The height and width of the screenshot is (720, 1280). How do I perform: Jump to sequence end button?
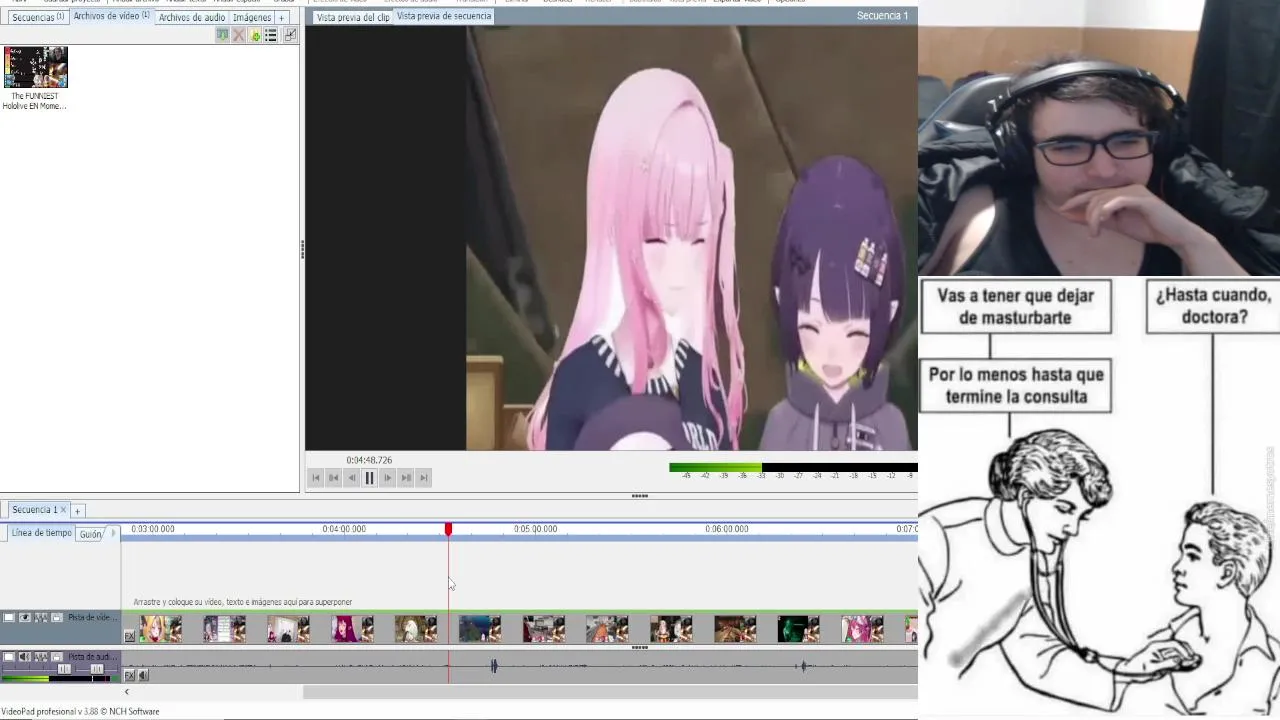423,478
